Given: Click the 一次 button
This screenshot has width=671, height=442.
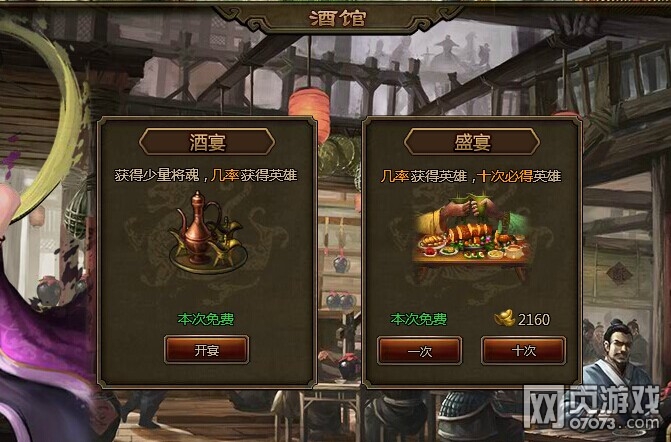Looking at the screenshot, I should [x=419, y=350].
